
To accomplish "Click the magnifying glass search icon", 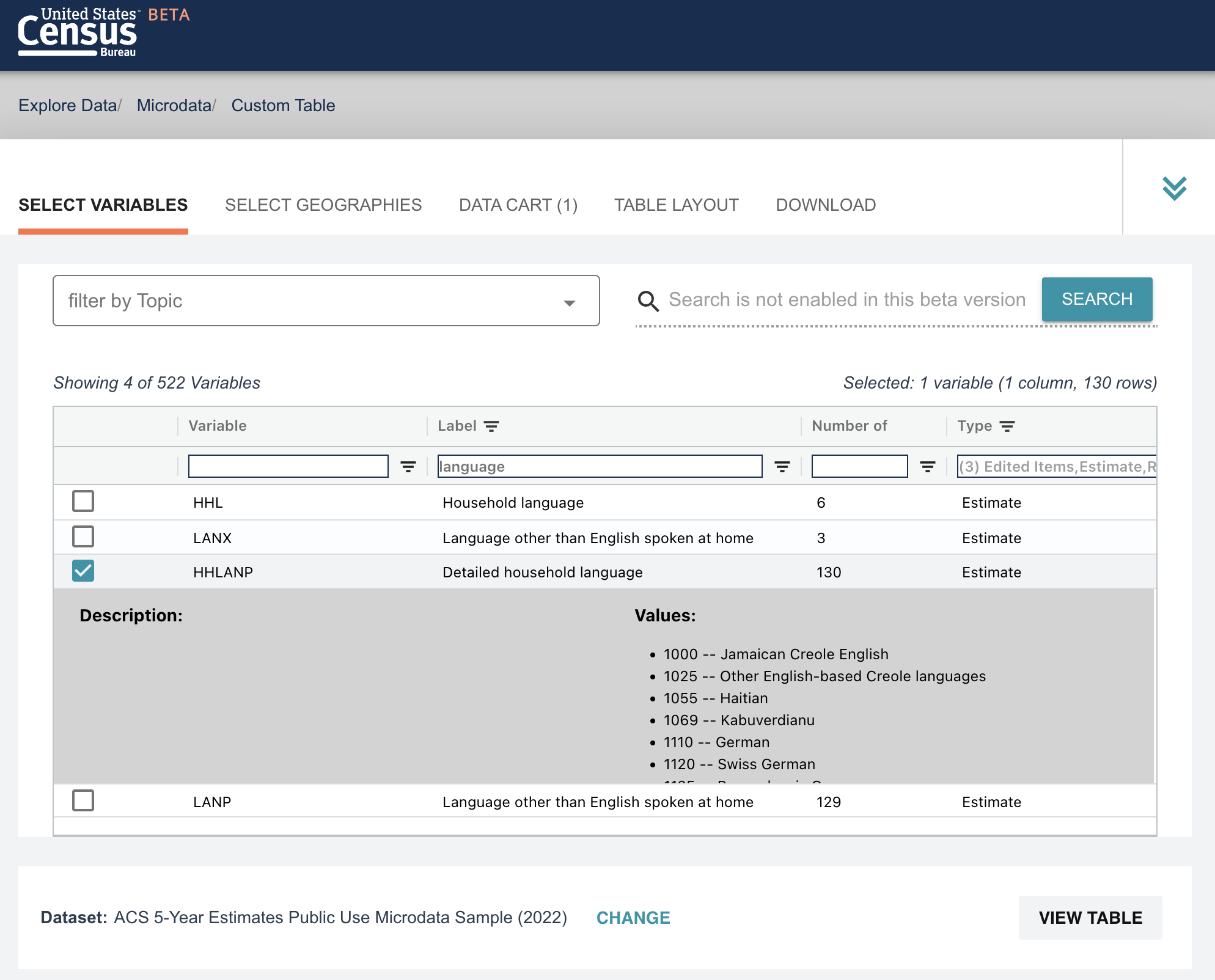I will (648, 301).
